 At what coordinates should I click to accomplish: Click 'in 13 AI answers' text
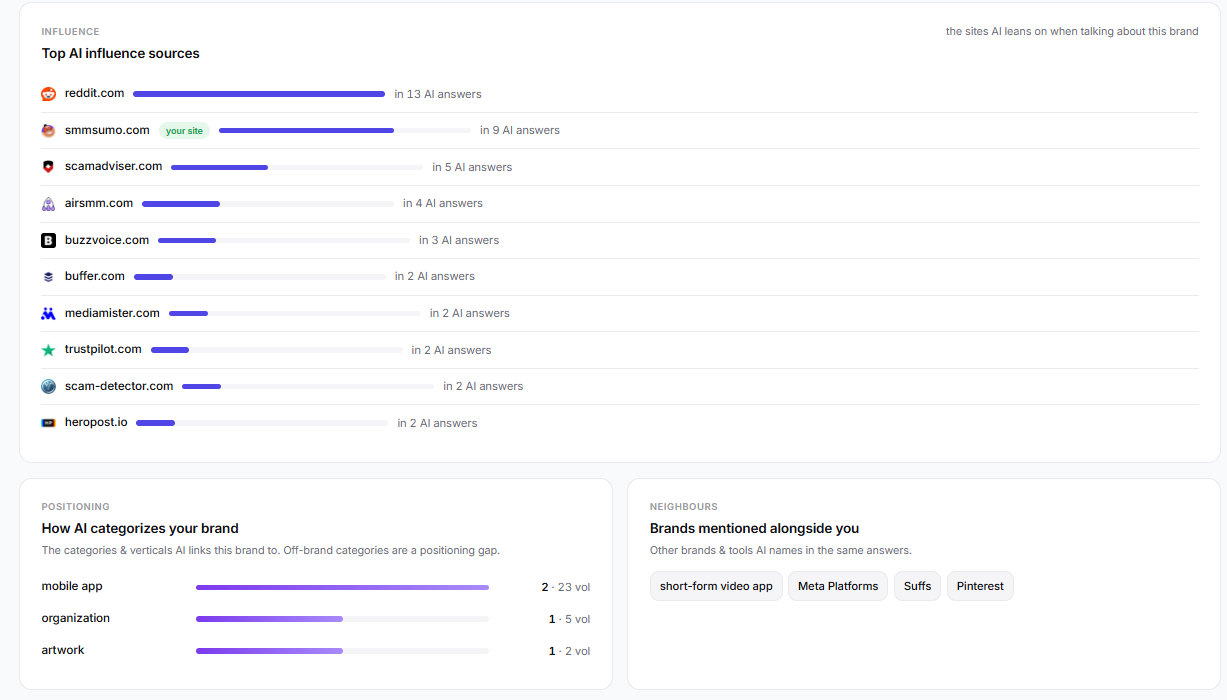pyautogui.click(x=438, y=94)
